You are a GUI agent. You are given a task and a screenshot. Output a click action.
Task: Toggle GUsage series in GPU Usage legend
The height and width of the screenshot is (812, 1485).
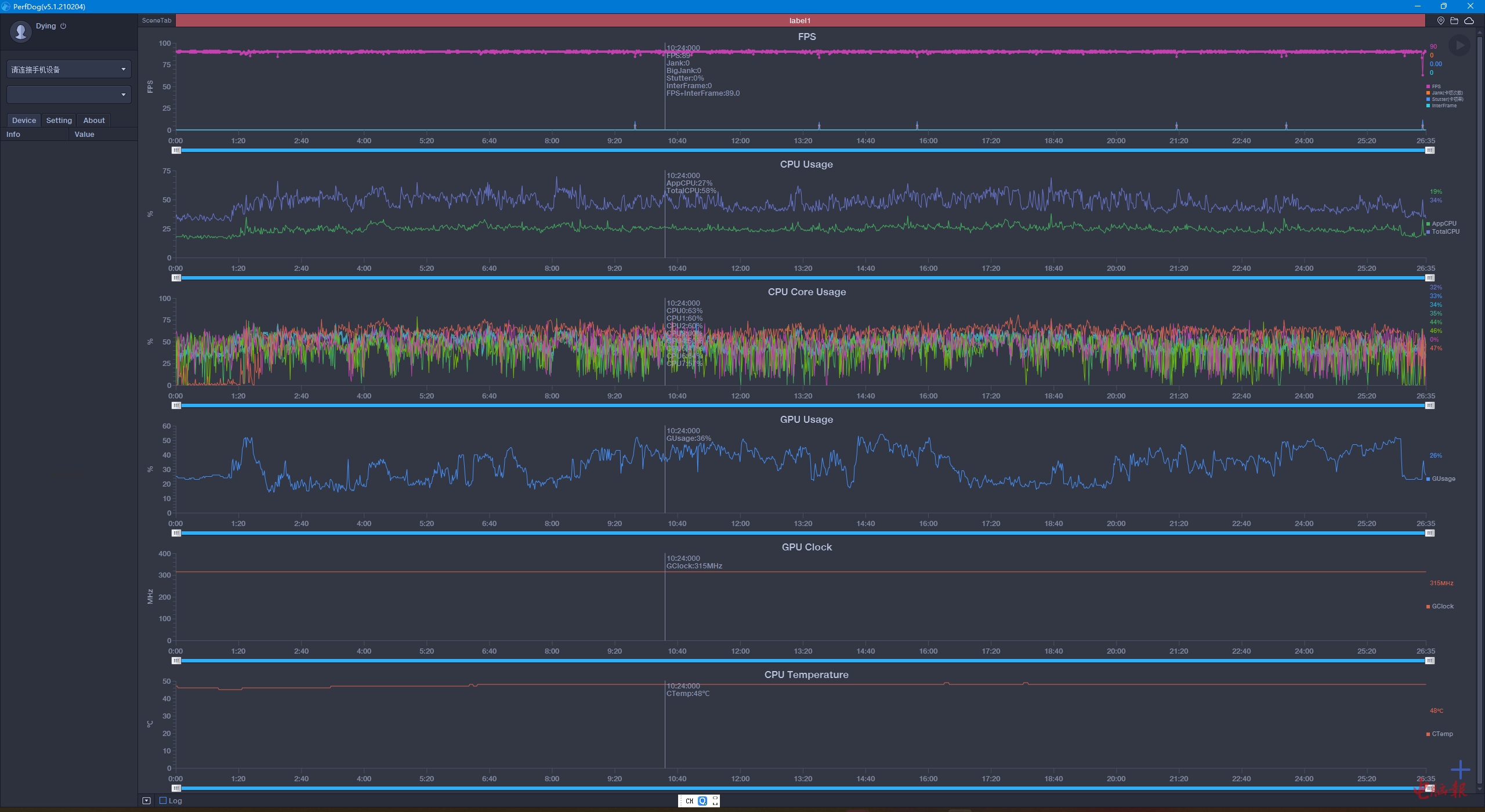click(x=1443, y=478)
